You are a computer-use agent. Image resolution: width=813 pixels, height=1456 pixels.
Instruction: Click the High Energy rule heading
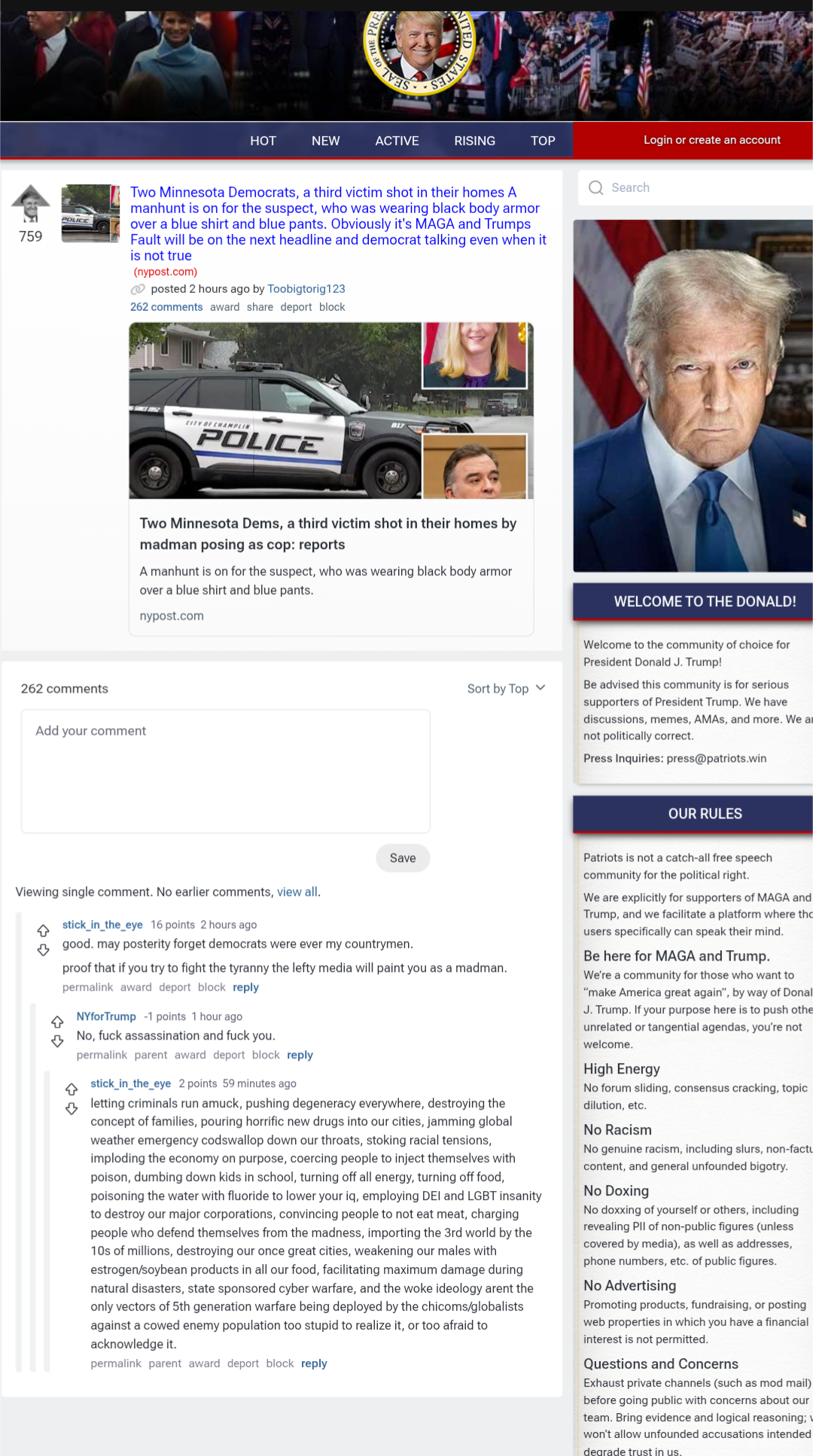click(x=622, y=1069)
